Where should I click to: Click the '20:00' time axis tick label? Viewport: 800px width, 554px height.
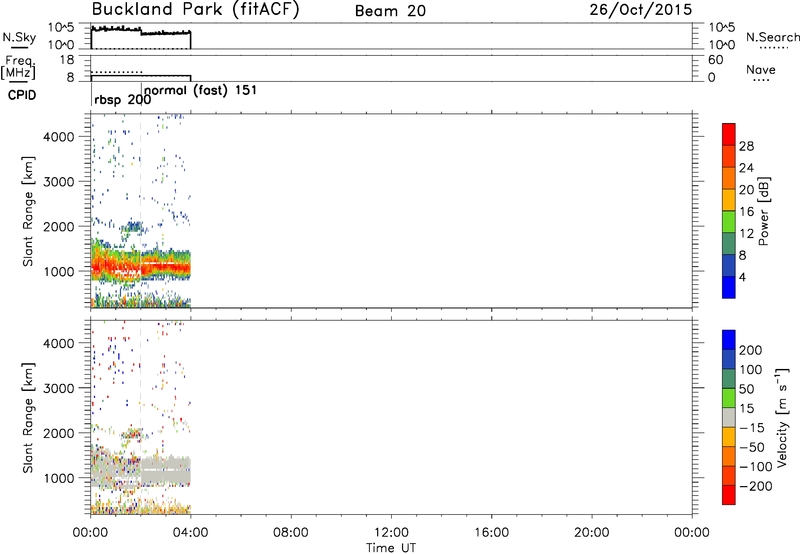592,533
